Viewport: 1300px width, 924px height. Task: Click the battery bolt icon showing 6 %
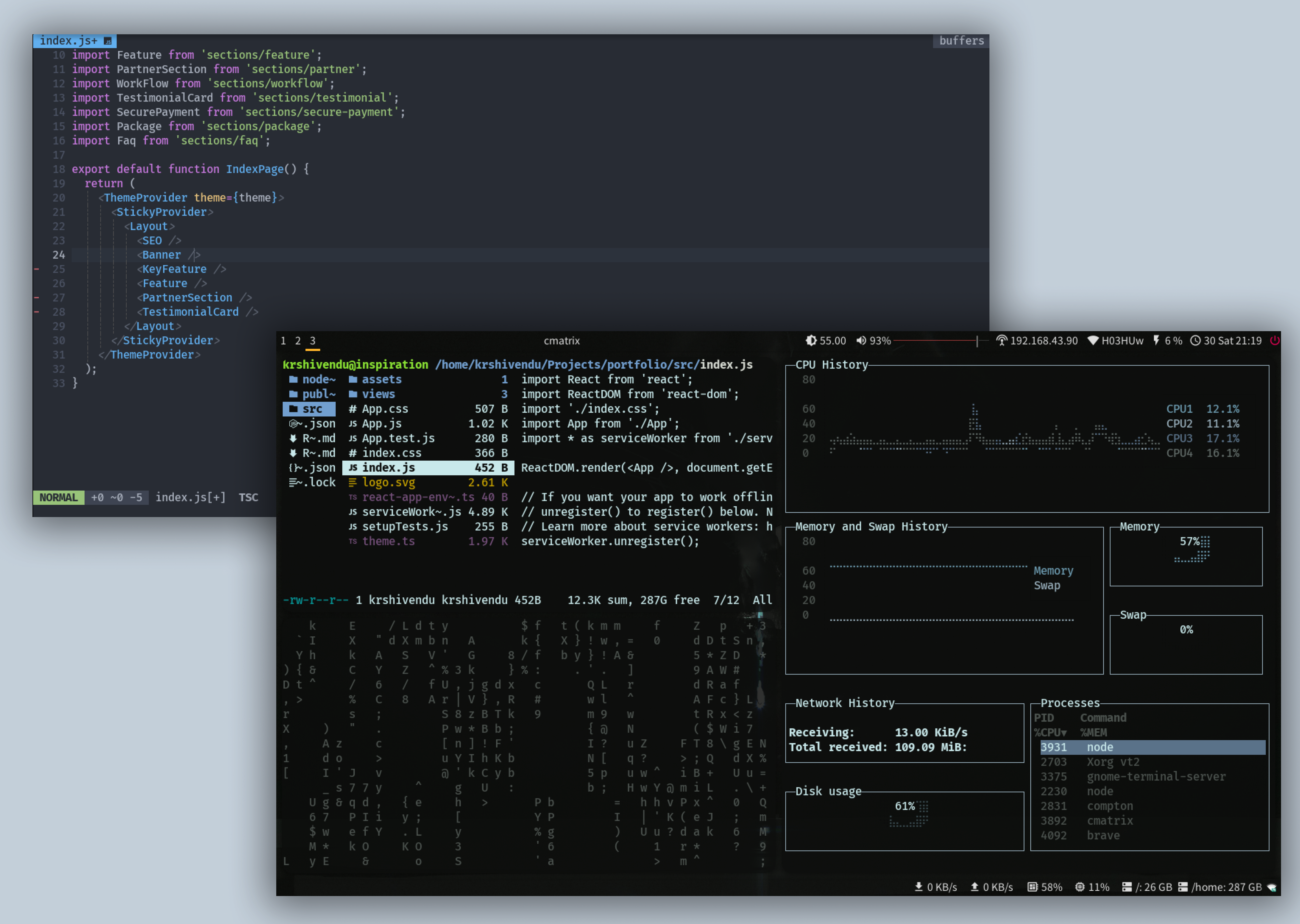1156,340
